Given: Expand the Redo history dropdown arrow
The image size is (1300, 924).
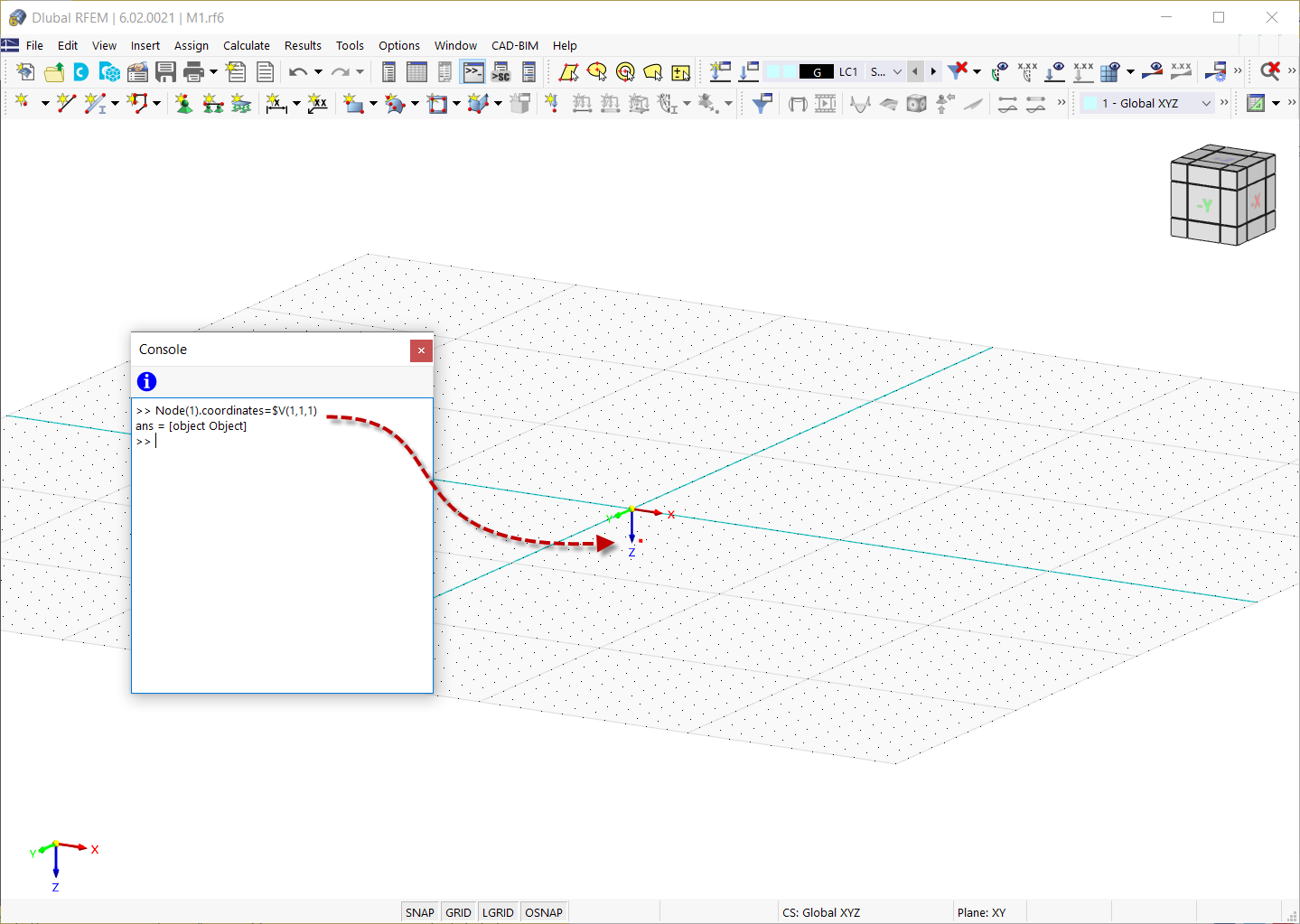Looking at the screenshot, I should [x=360, y=72].
